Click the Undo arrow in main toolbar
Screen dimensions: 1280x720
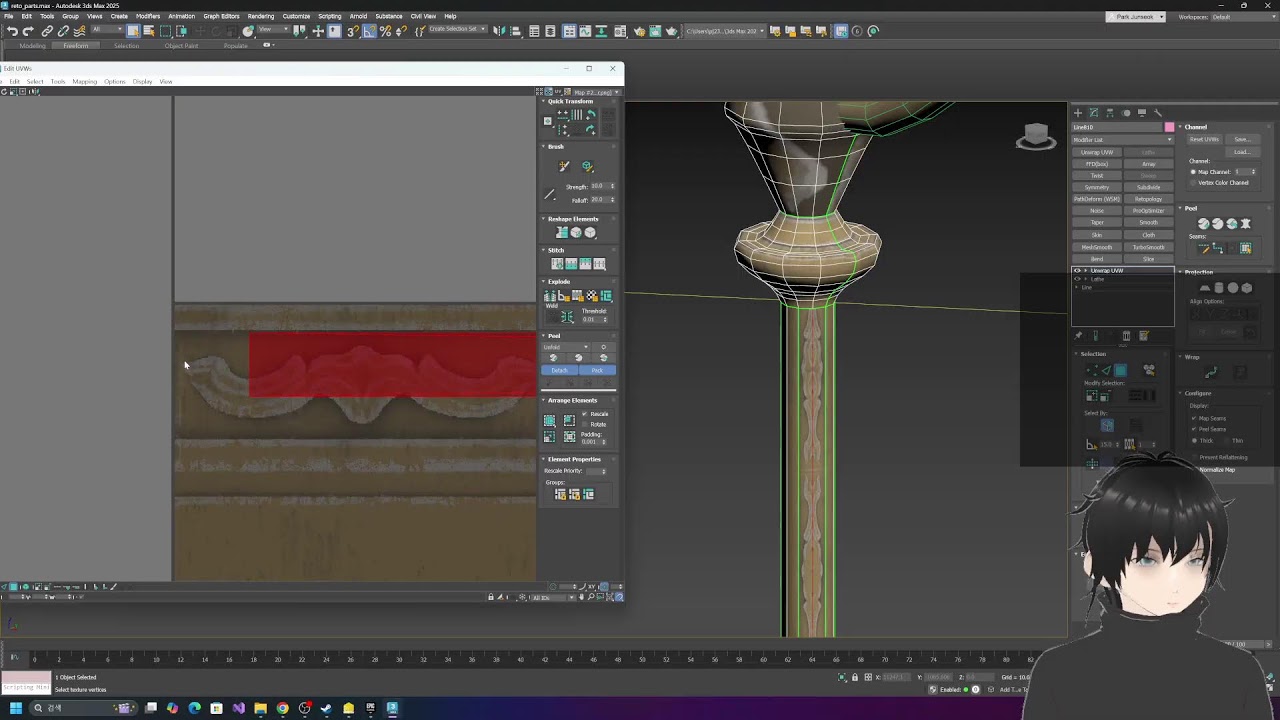(x=12, y=31)
